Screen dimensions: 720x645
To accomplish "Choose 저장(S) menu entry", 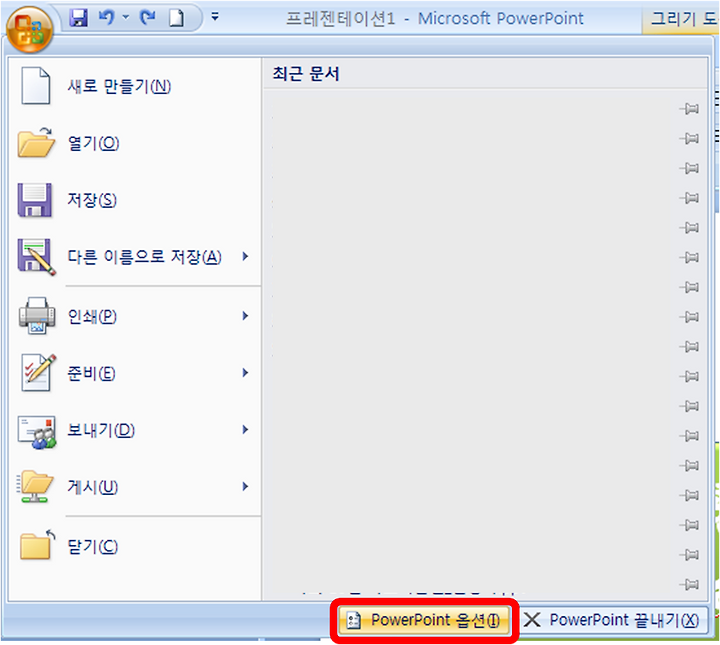I will (135, 200).
